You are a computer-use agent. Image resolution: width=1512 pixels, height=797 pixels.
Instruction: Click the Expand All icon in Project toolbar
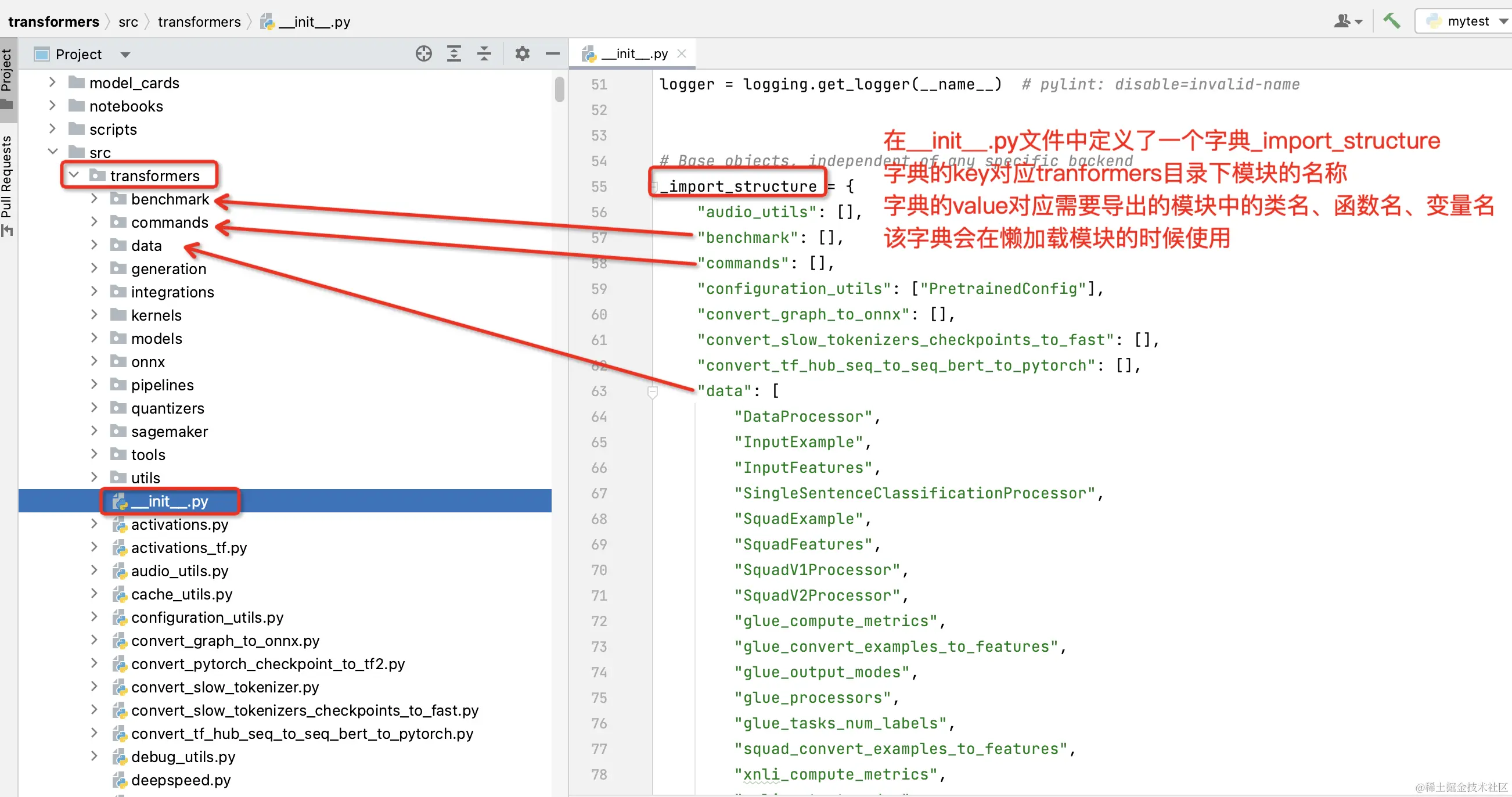[x=453, y=53]
